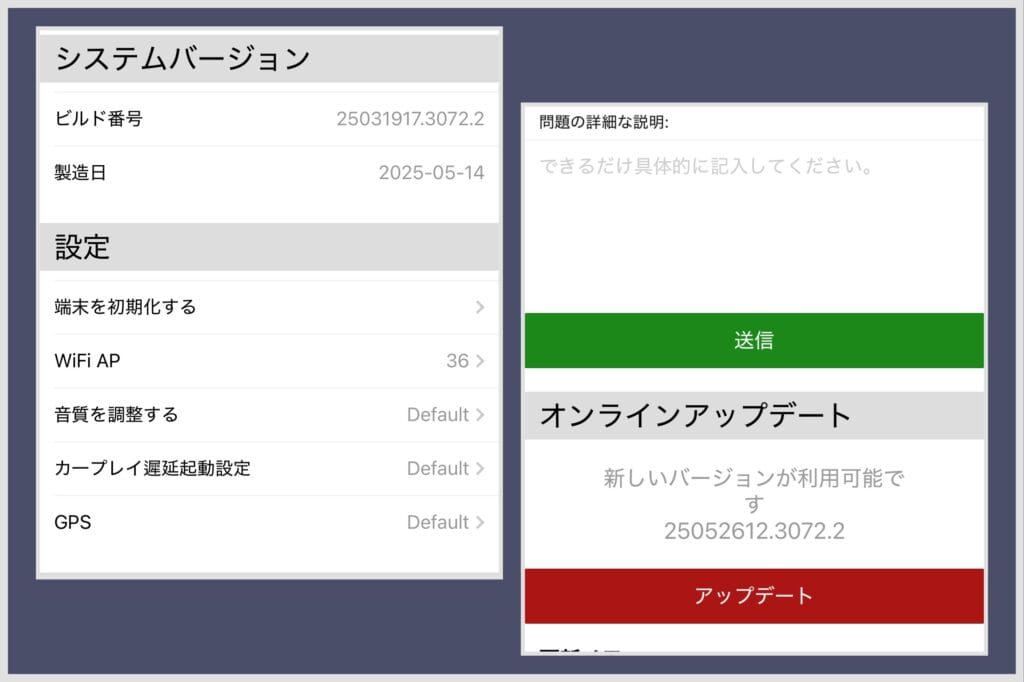Click the arrow next to WiFi AP 36
This screenshot has width=1024, height=682.
click(x=480, y=361)
